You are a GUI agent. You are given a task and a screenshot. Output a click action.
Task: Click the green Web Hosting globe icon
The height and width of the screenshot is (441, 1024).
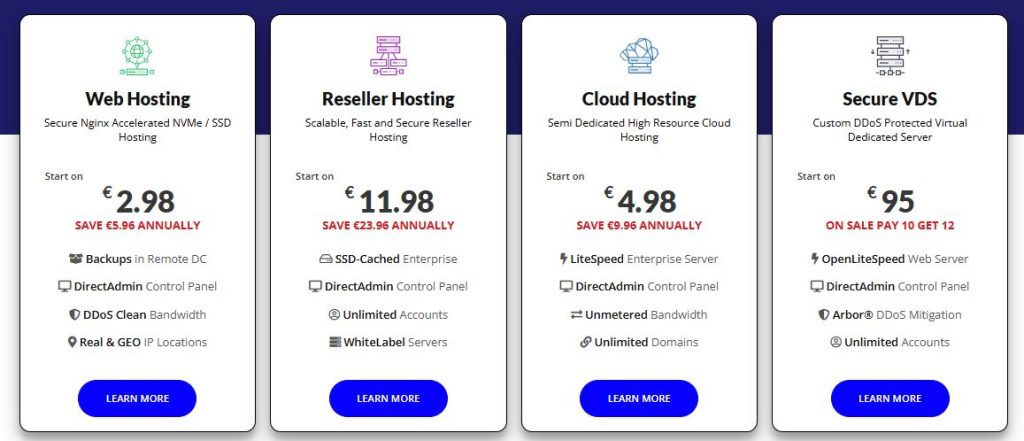137,54
